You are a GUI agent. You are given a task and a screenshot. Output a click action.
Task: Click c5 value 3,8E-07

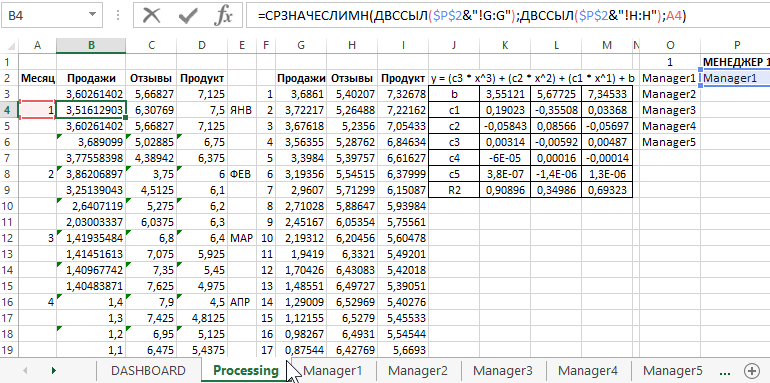click(x=505, y=174)
